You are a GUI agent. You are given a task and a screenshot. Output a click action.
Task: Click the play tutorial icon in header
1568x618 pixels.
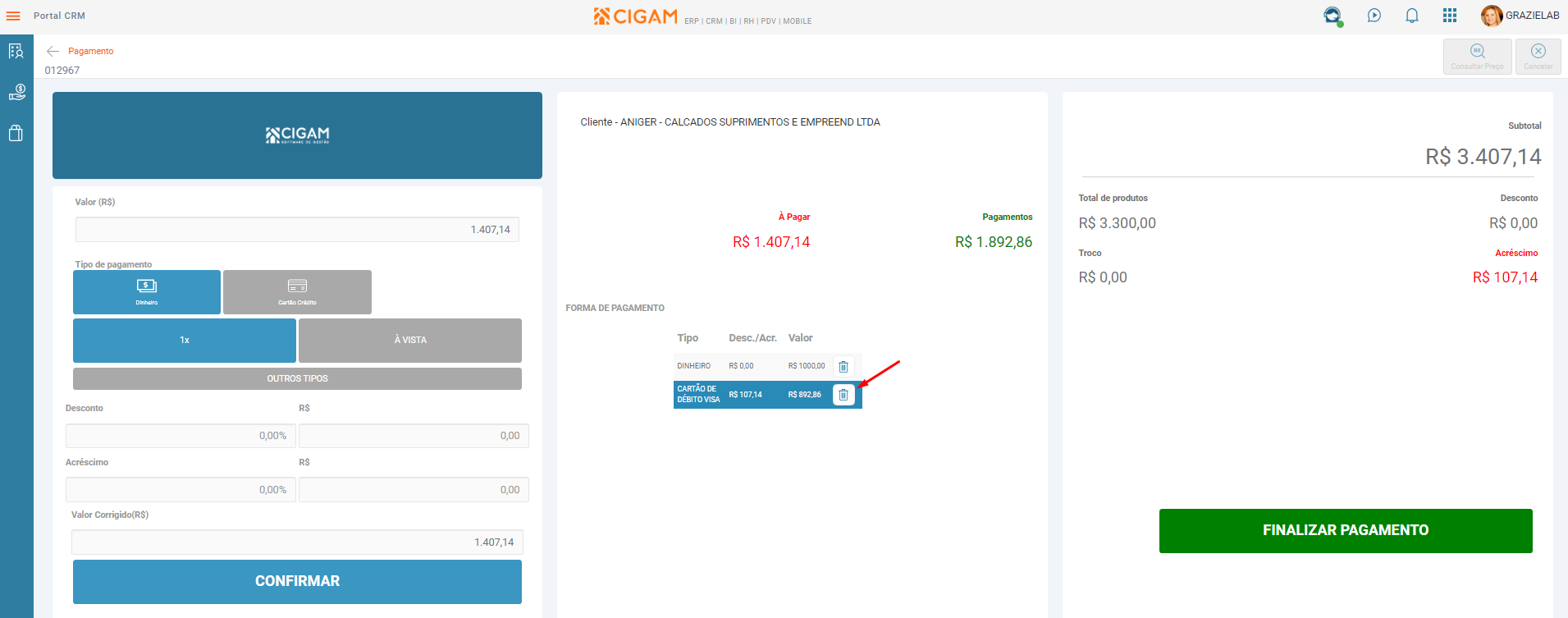point(1374,16)
